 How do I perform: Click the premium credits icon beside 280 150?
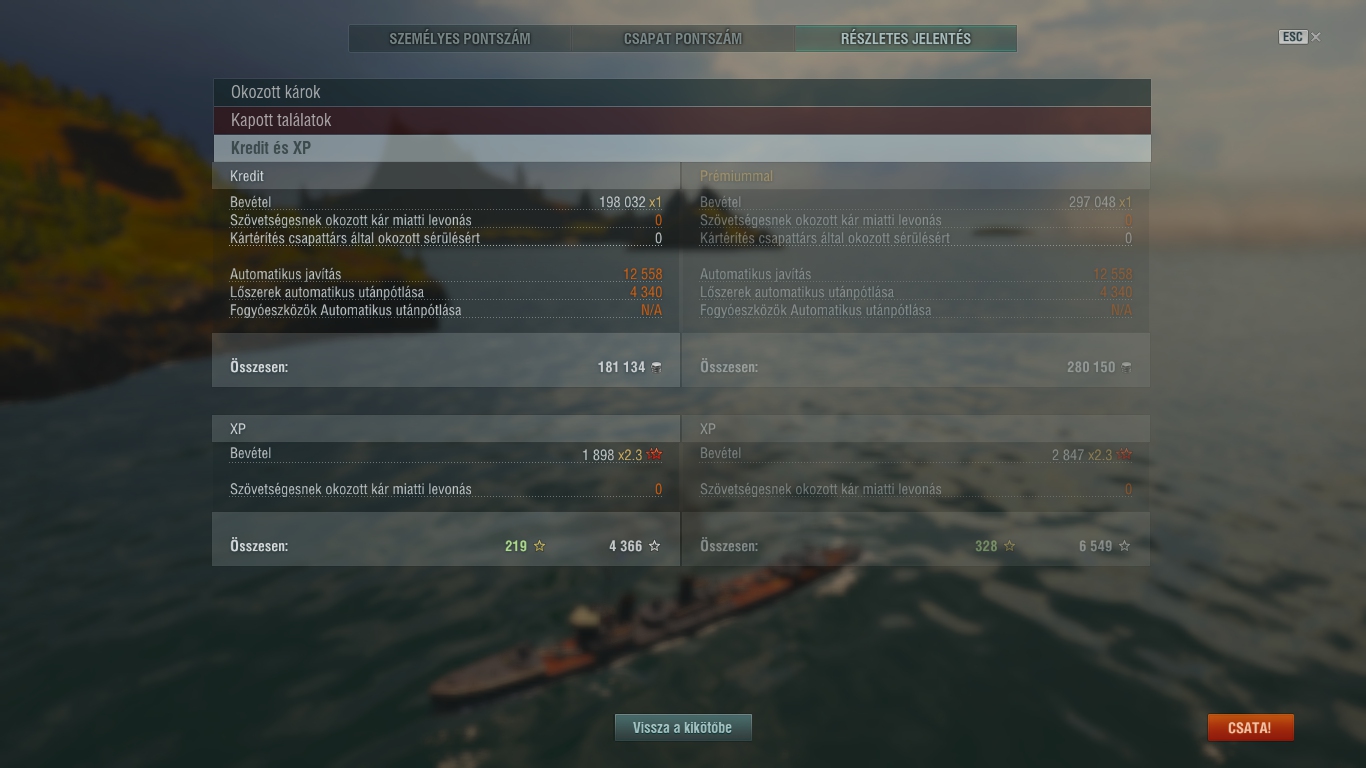point(1126,367)
